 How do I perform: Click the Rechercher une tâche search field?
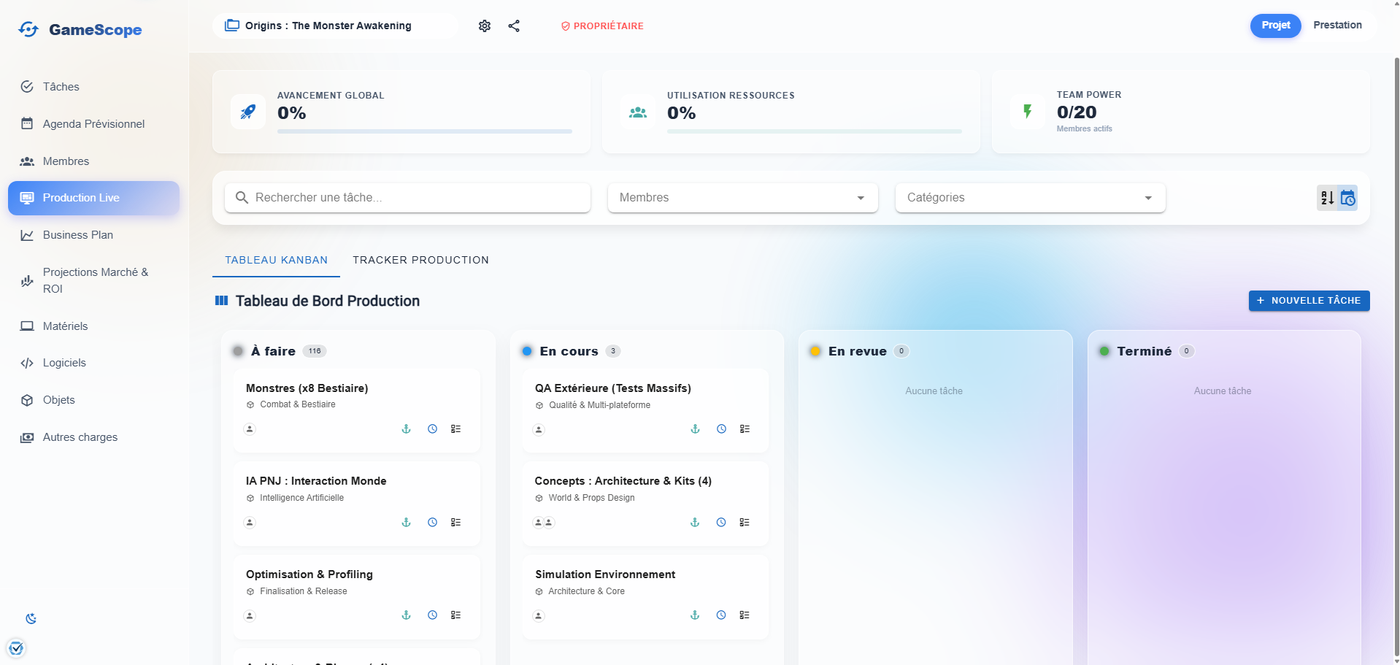(408, 198)
